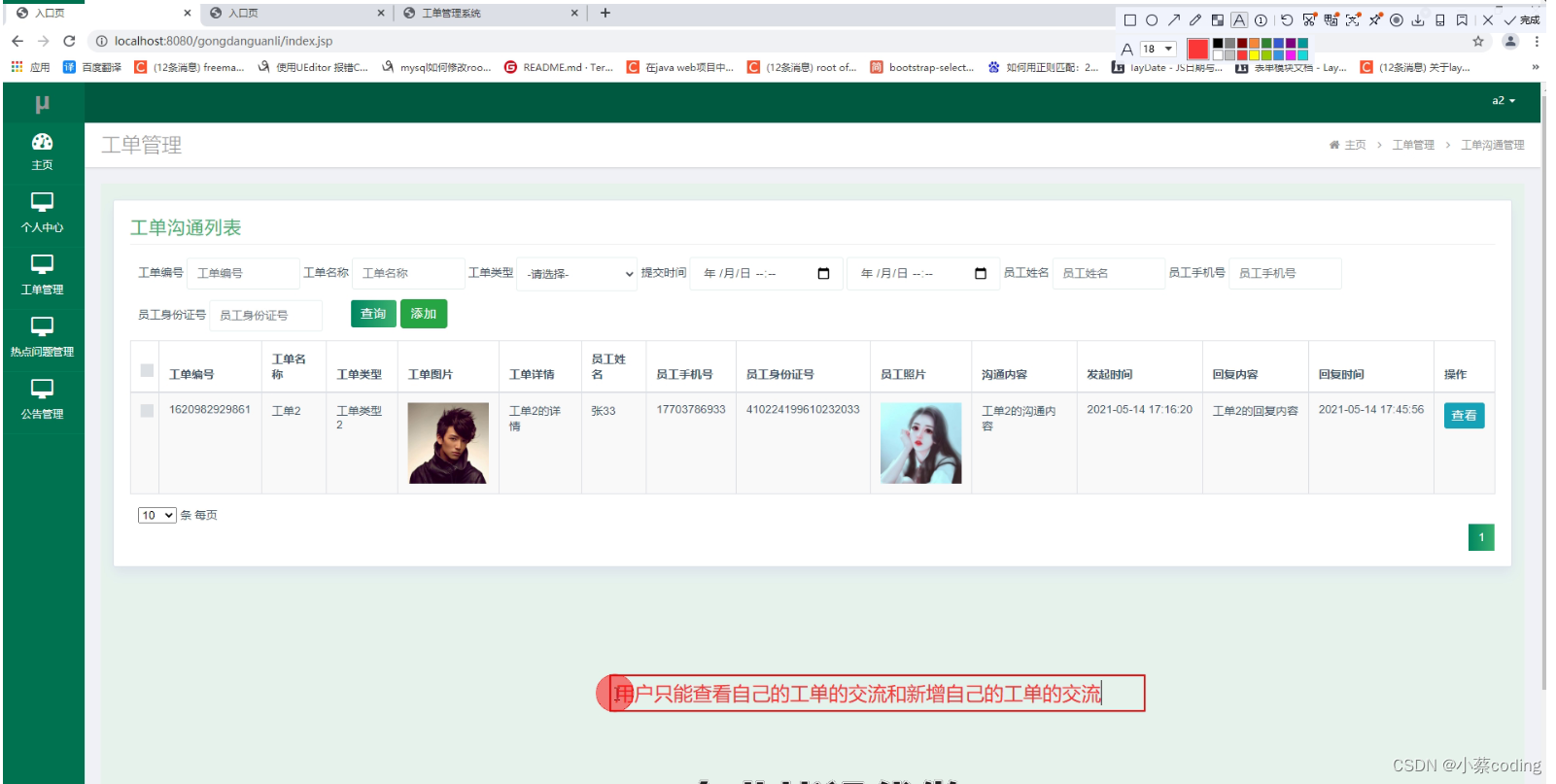Click the 员工身份证号 search input
Viewport: 1556px width, 784px height.
(265, 315)
